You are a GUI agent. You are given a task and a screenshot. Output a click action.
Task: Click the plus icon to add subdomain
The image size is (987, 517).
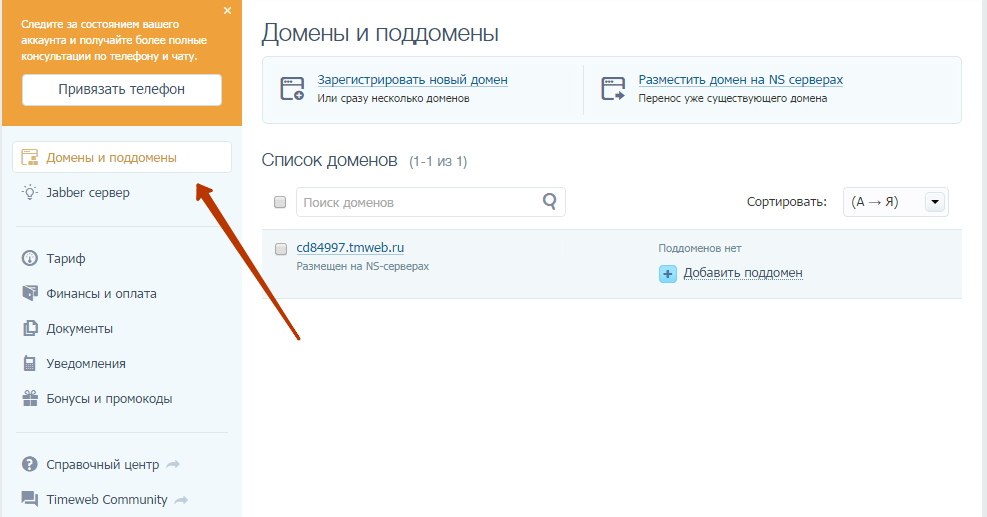pos(668,273)
